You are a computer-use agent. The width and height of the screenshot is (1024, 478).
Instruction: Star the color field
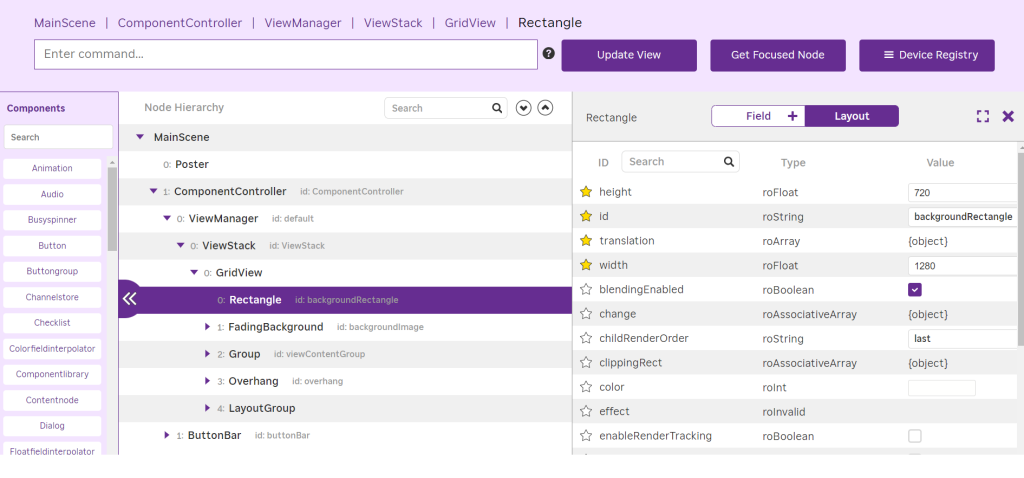point(586,387)
